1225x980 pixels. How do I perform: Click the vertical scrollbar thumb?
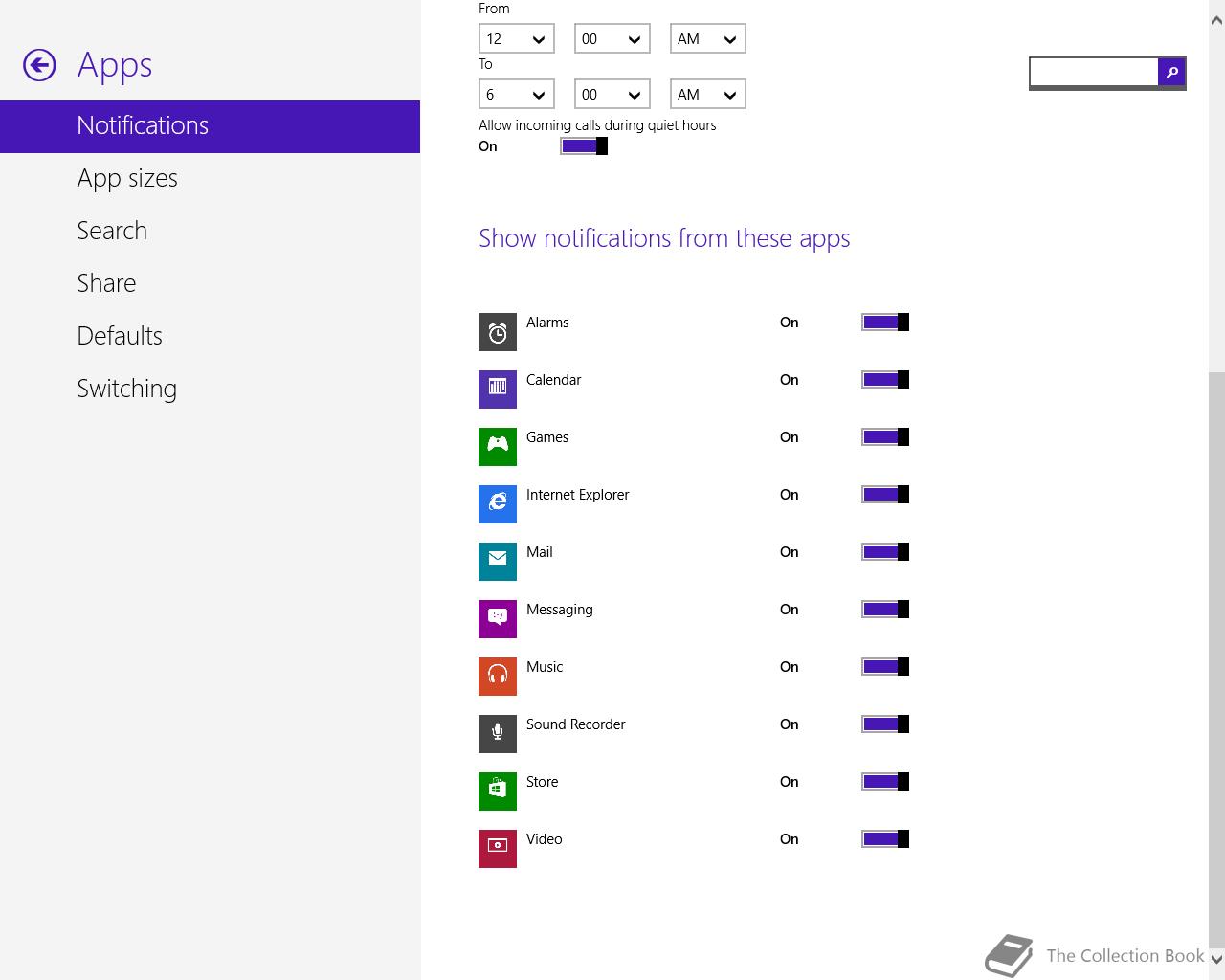point(1216,658)
